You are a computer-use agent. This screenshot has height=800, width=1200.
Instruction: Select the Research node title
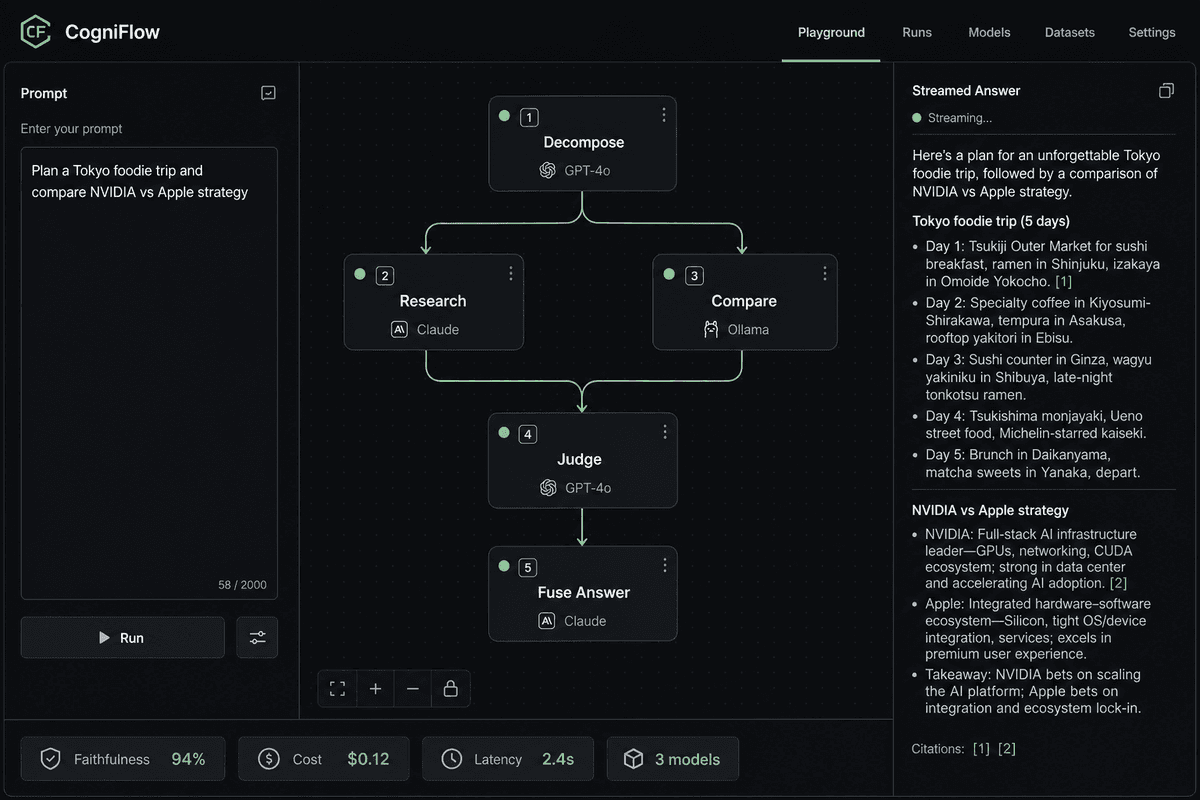433,301
